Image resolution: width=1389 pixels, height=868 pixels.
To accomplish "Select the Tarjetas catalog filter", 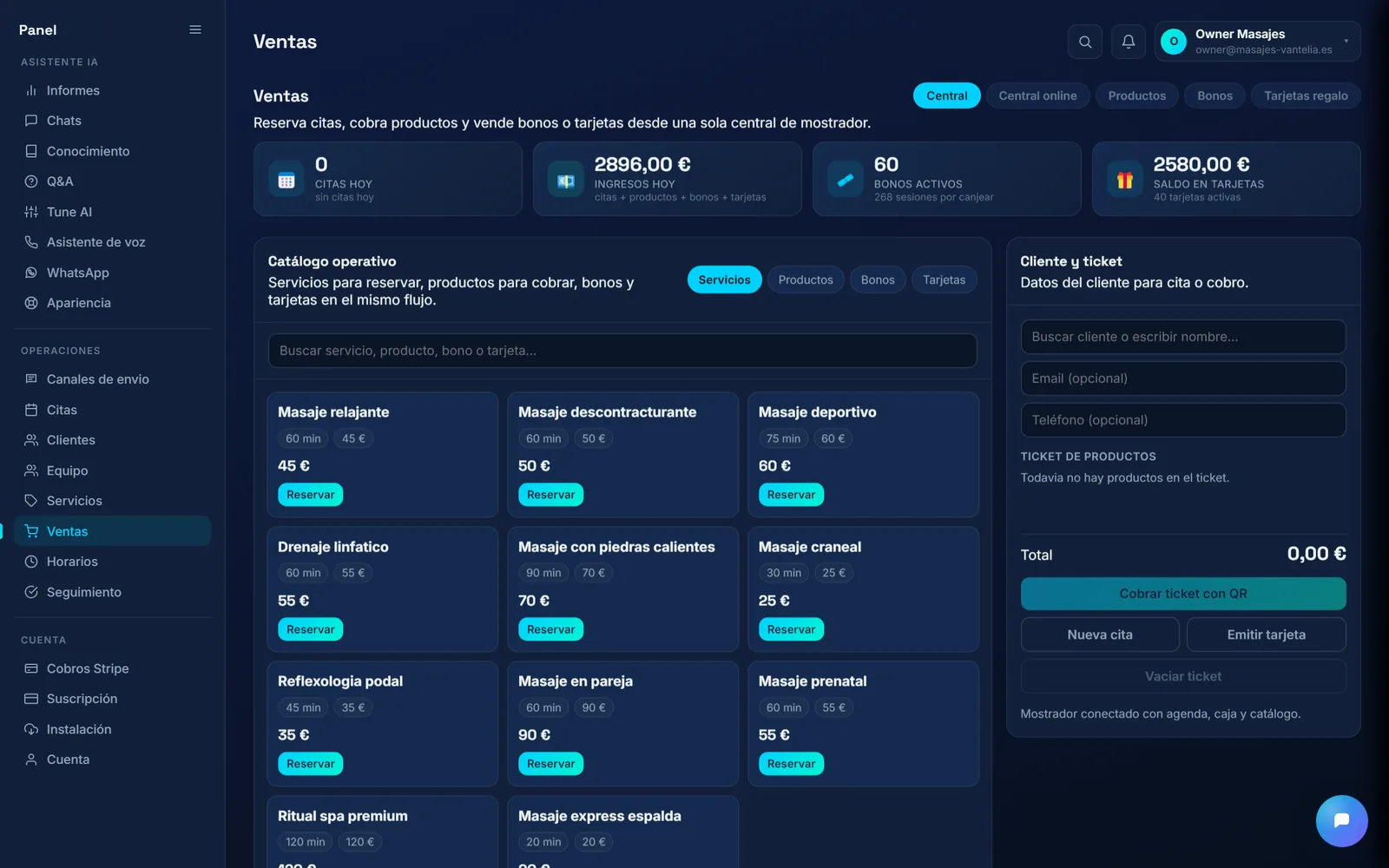I will (944, 279).
